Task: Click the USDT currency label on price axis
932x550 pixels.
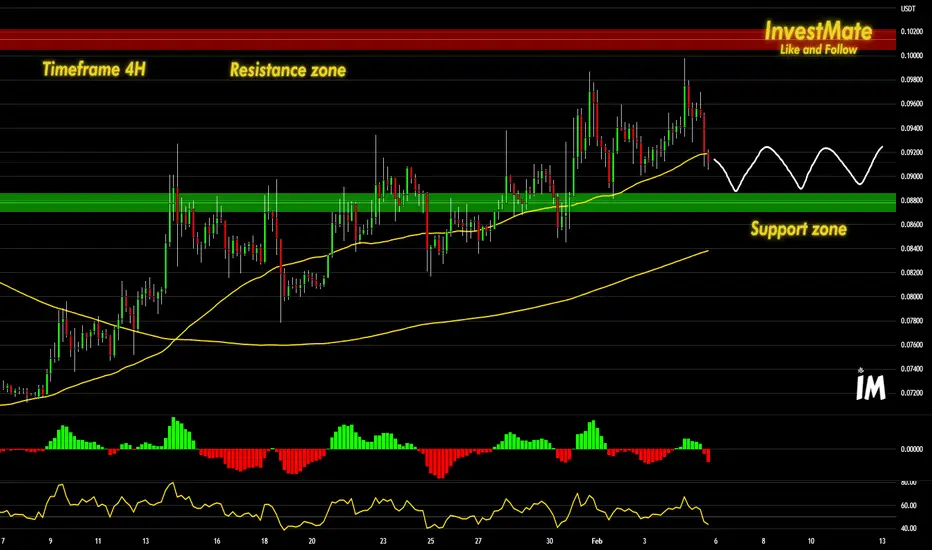Action: [908, 9]
